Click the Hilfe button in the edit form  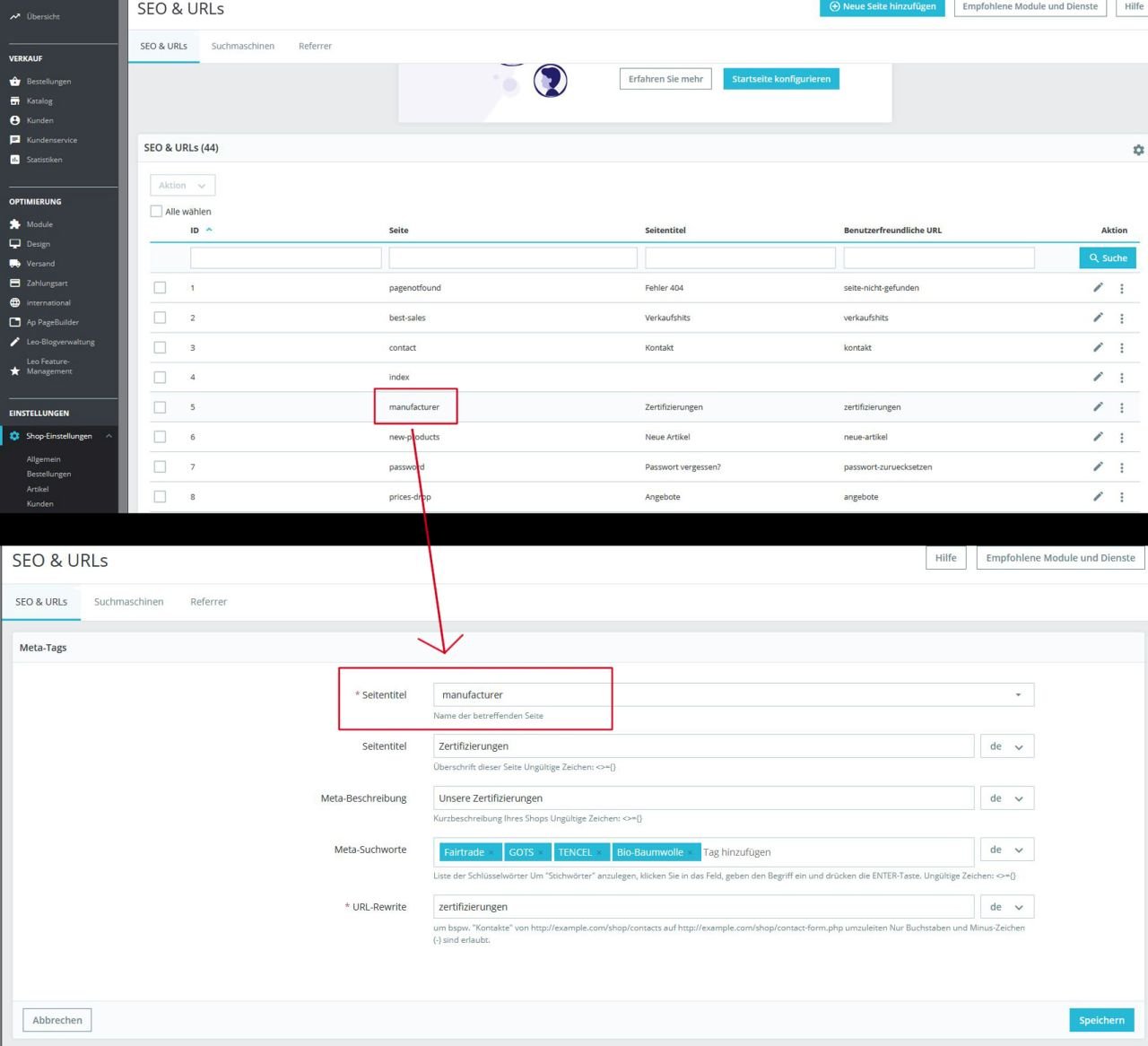tap(945, 558)
